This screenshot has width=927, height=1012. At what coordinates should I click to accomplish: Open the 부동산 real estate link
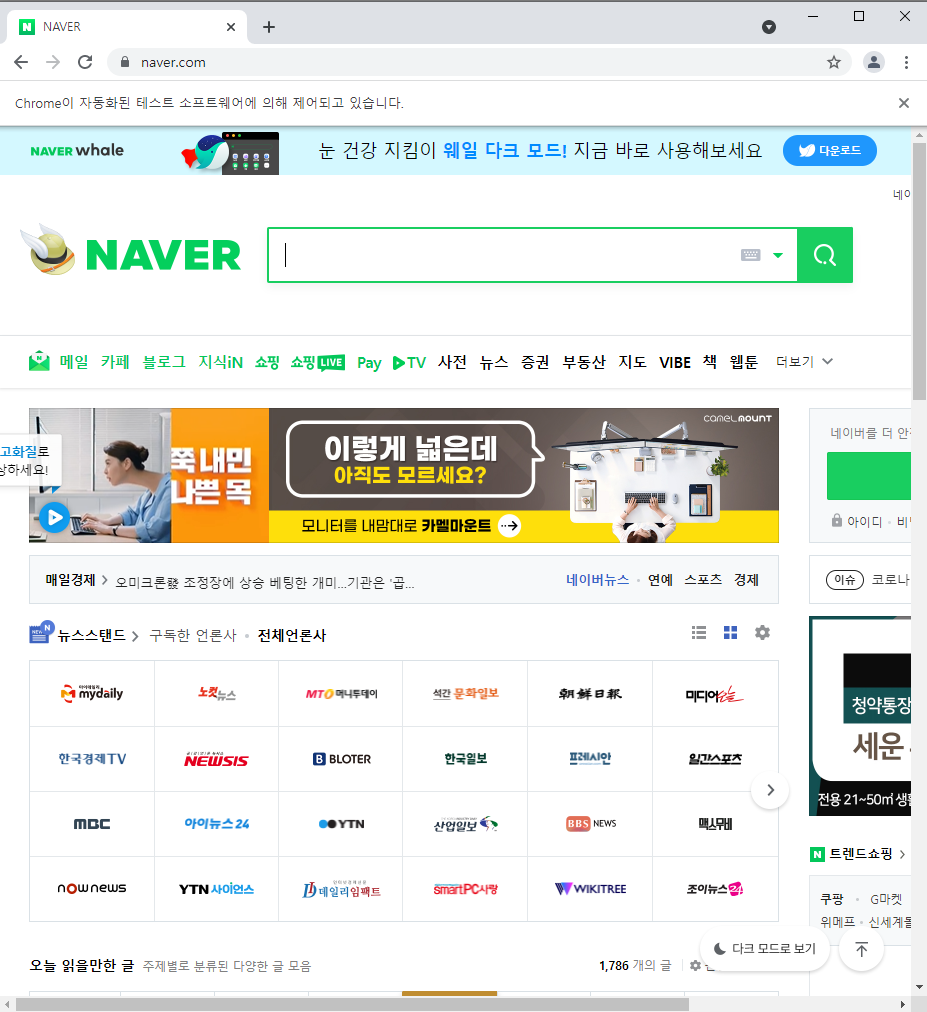pyautogui.click(x=584, y=362)
